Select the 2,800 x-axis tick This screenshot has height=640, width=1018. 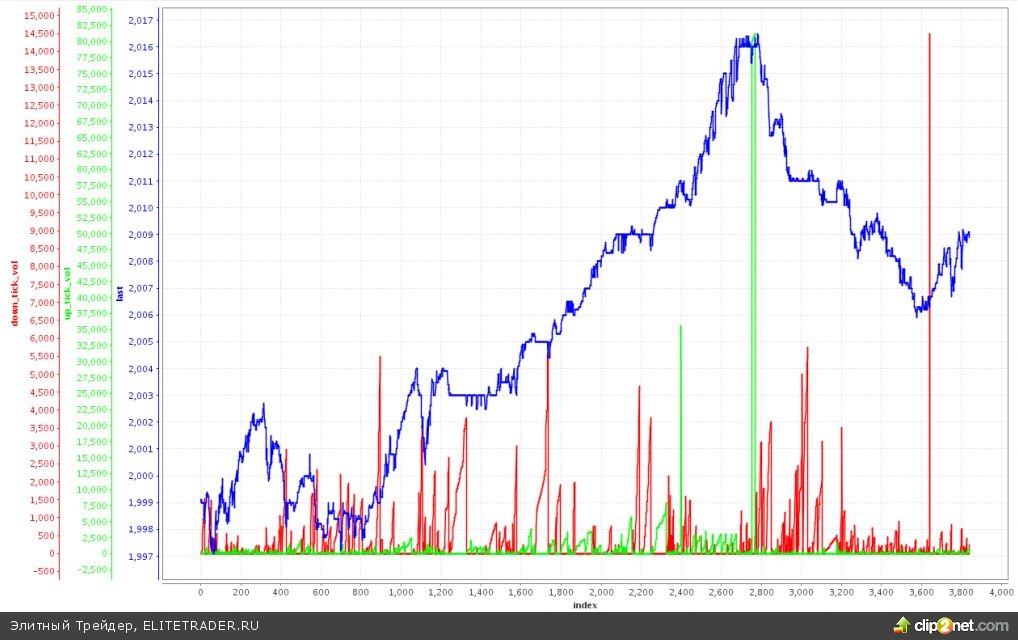point(762,592)
